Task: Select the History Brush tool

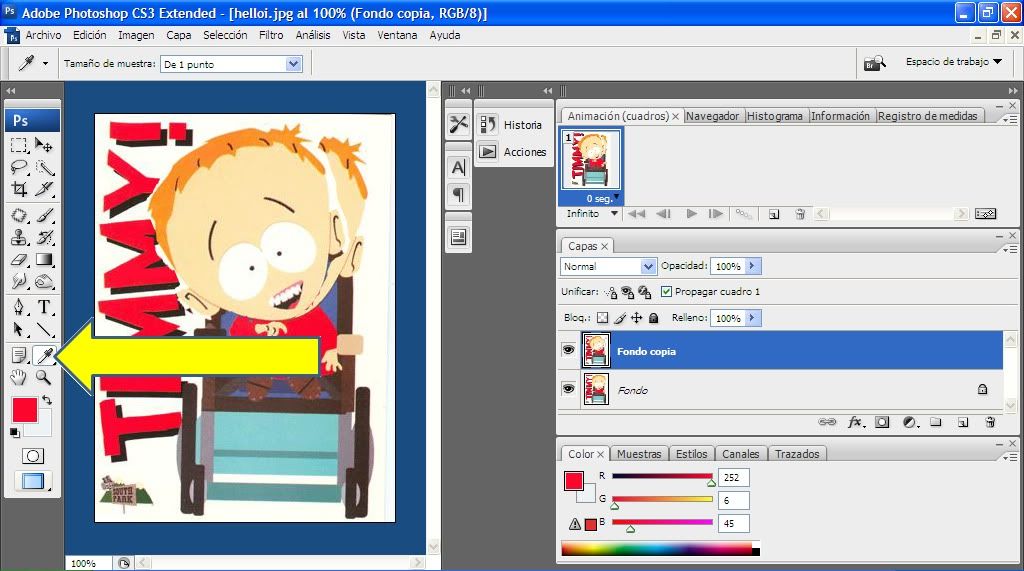Action: pyautogui.click(x=44, y=237)
